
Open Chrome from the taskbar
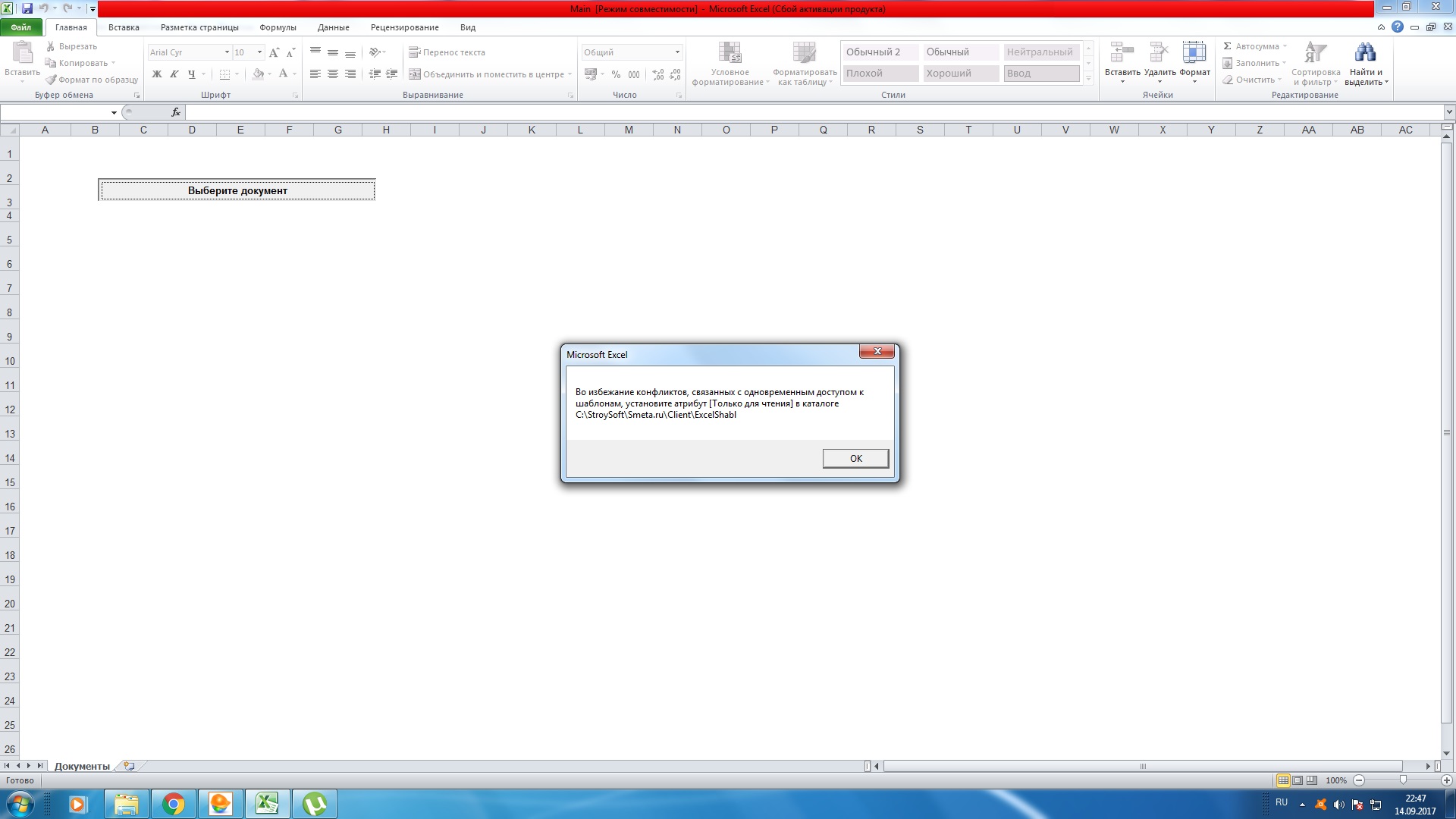click(x=174, y=804)
